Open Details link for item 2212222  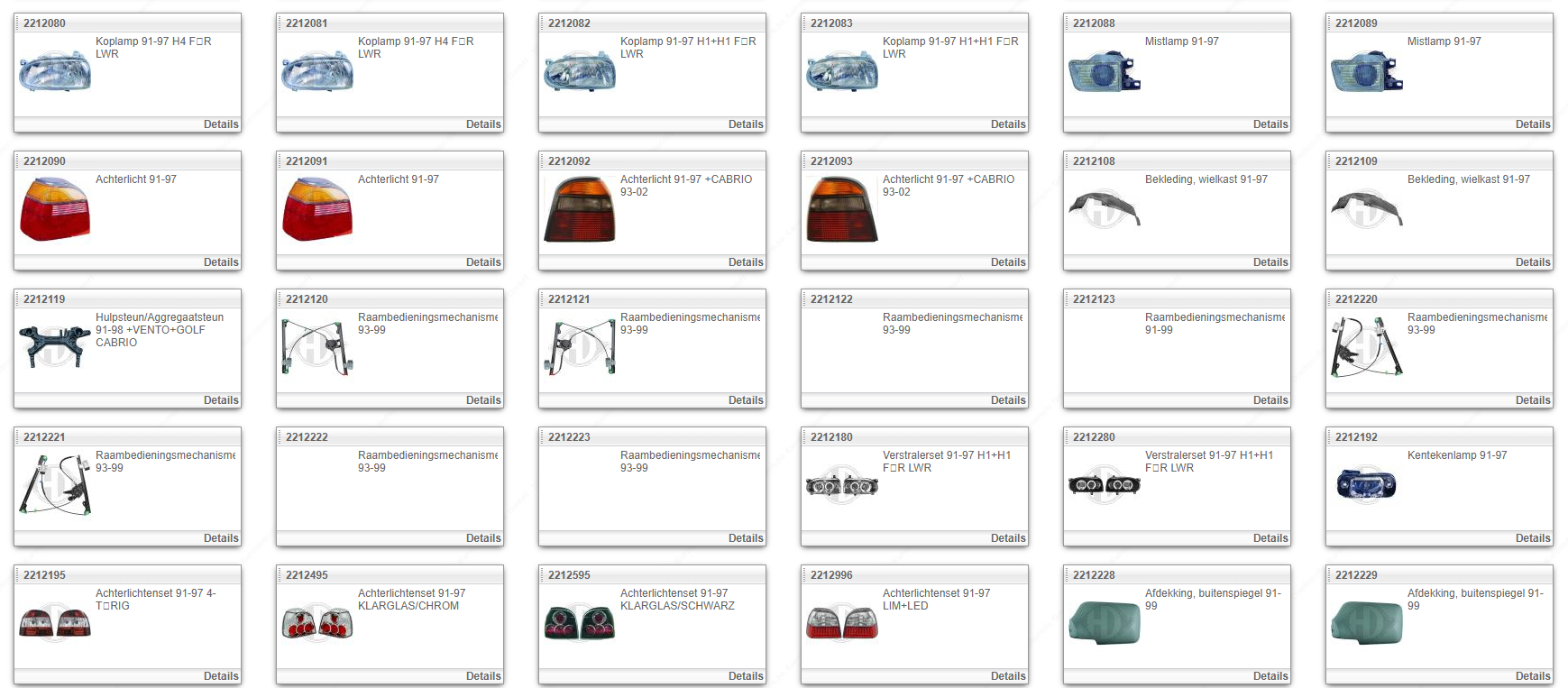click(x=482, y=538)
